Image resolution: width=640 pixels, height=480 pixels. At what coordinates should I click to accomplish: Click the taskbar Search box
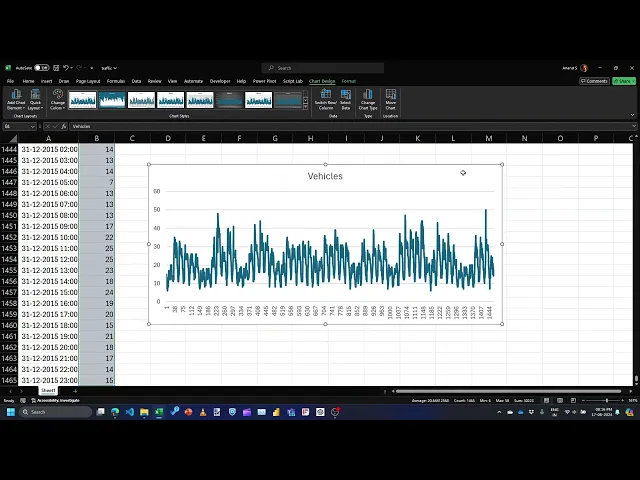tap(56, 412)
